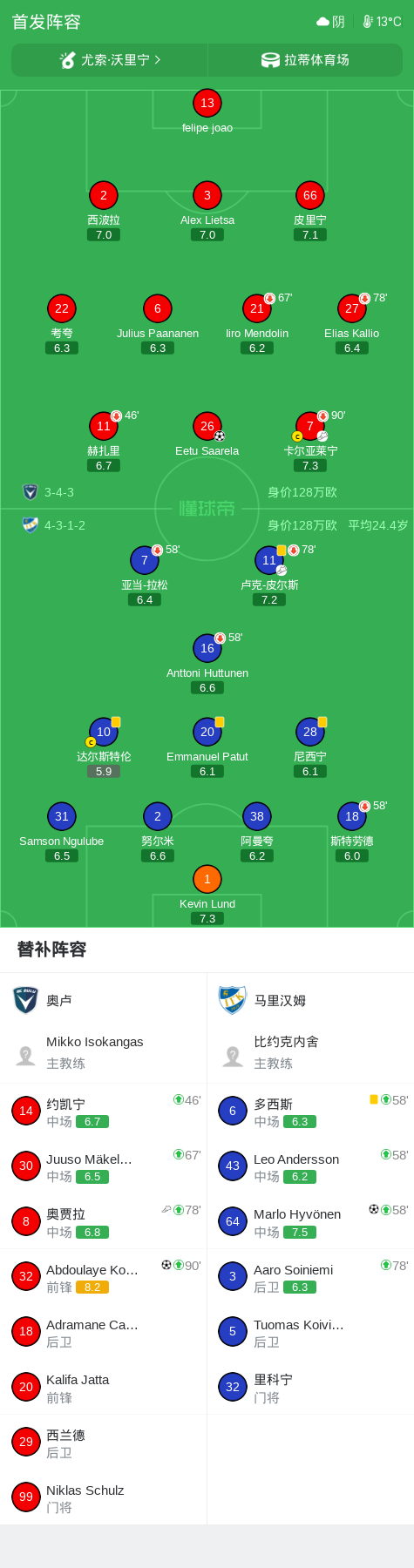Tap AC Oulu crest beside 3-4-3 formation

31,492
